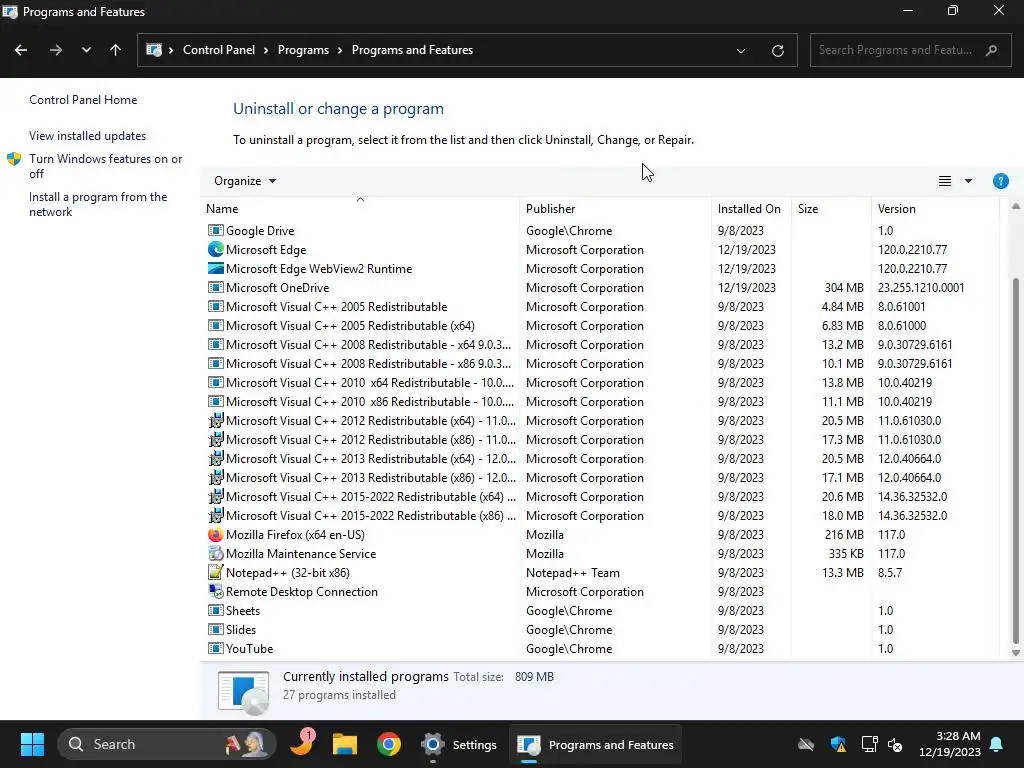Click the Programs and Features taskbar button

click(x=595, y=744)
